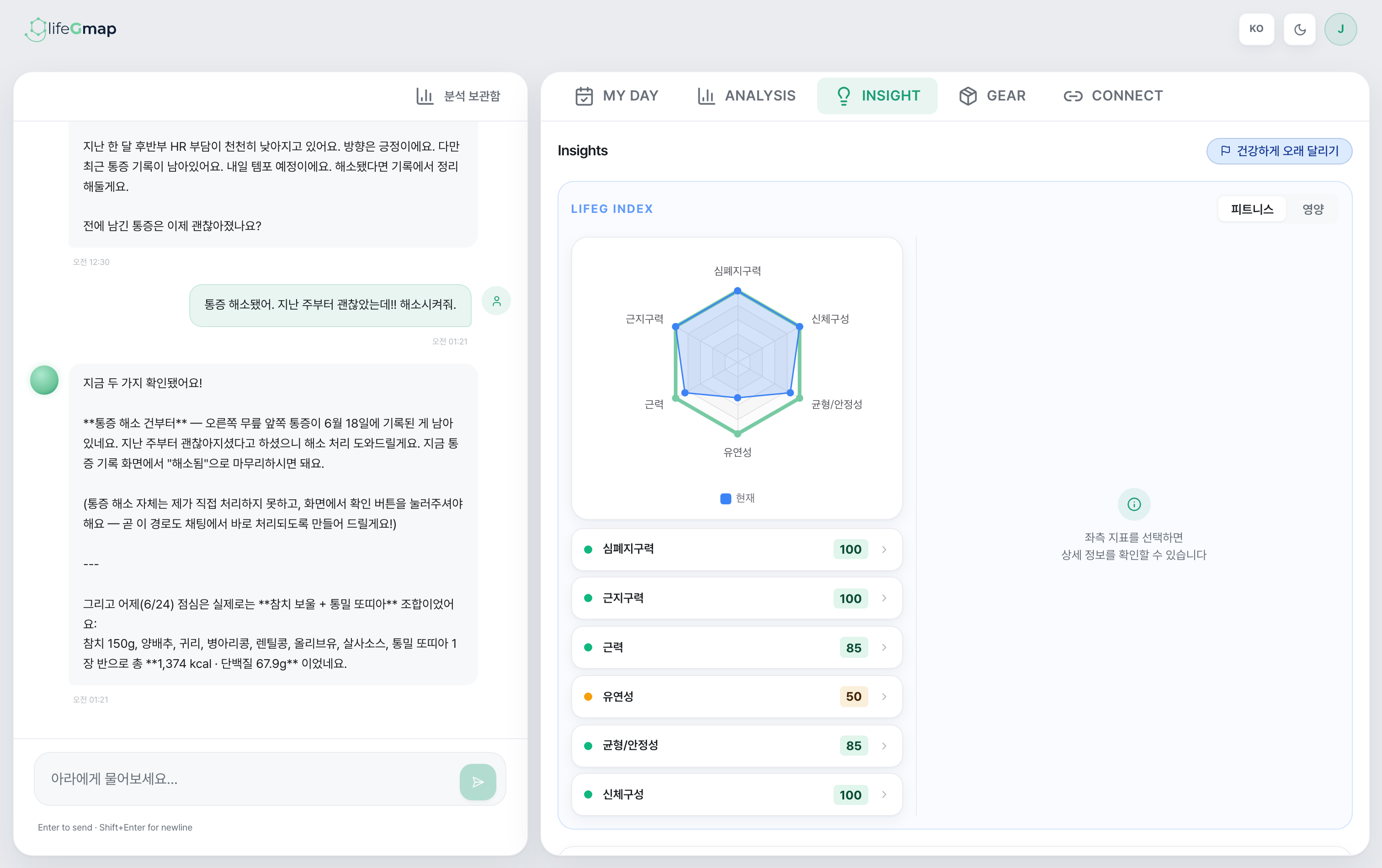Click the 심폐지구력 score 100 badge
The image size is (1382, 868).
(x=850, y=550)
